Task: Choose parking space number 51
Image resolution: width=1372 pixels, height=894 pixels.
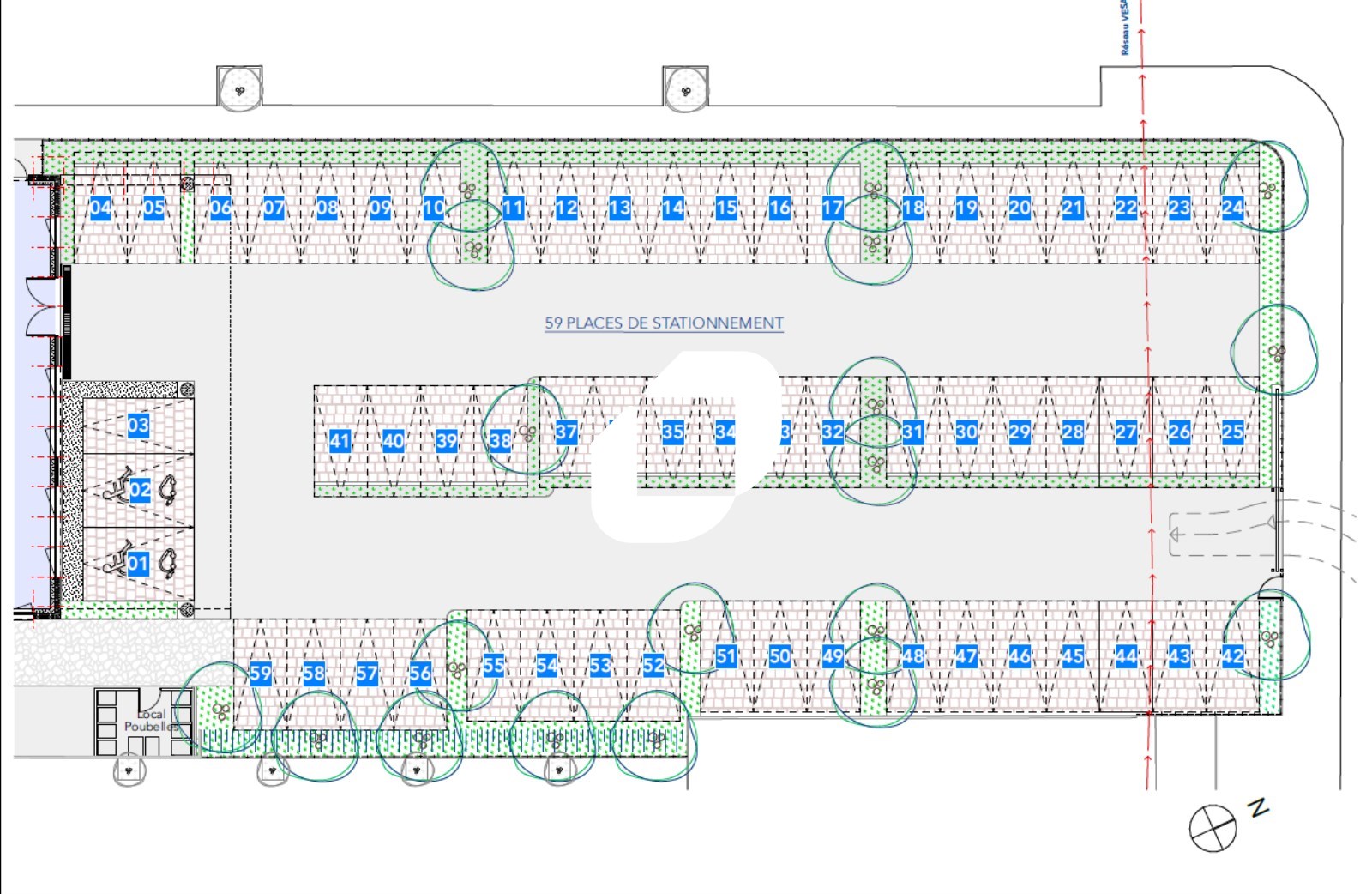Action: [x=726, y=656]
